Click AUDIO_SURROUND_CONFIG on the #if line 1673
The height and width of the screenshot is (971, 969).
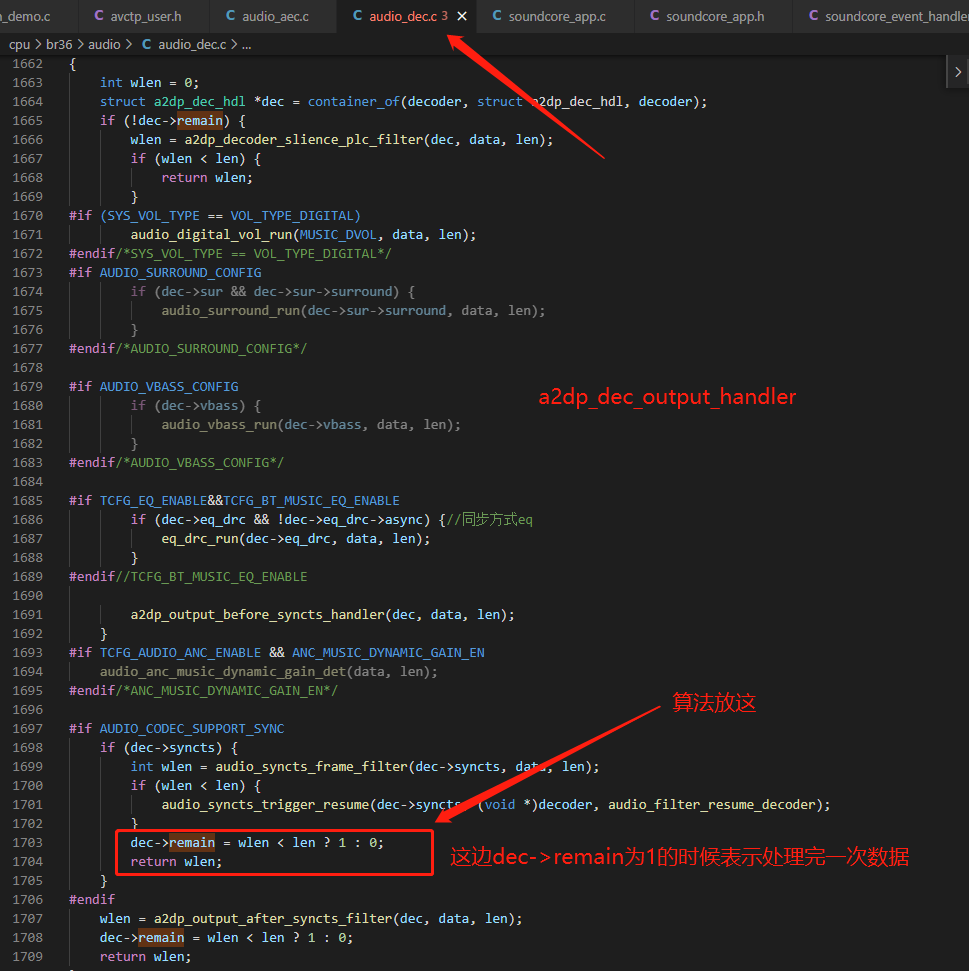[x=180, y=272]
